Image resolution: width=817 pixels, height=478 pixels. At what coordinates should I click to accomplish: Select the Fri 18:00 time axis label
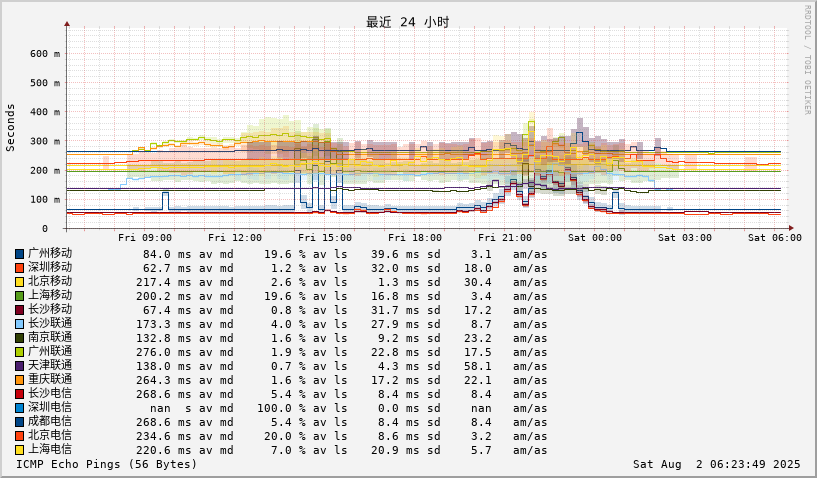coord(415,238)
